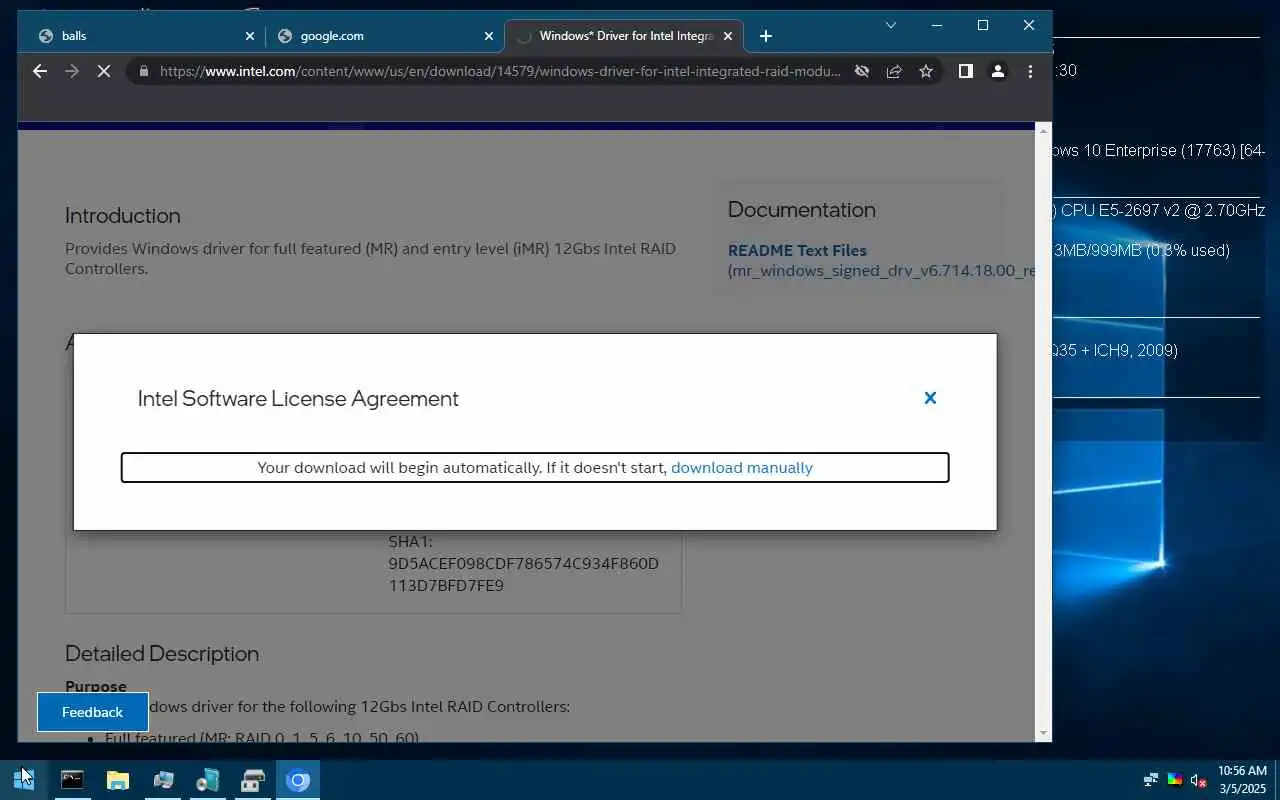Screen dimensions: 1280x800
Task: Switch to the google.com tab
Action: tap(385, 36)
